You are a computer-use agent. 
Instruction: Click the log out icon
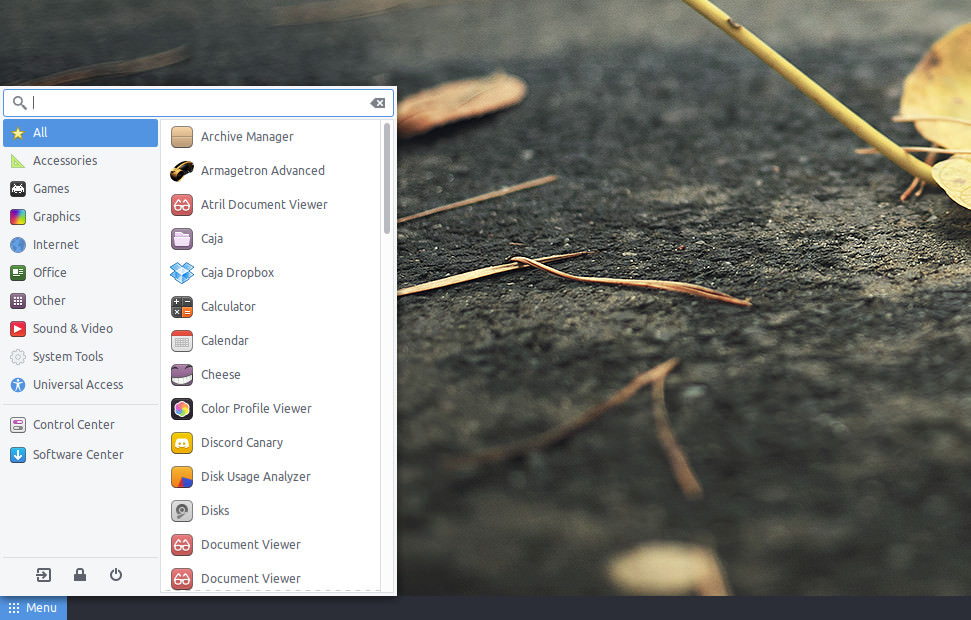pyautogui.click(x=43, y=575)
